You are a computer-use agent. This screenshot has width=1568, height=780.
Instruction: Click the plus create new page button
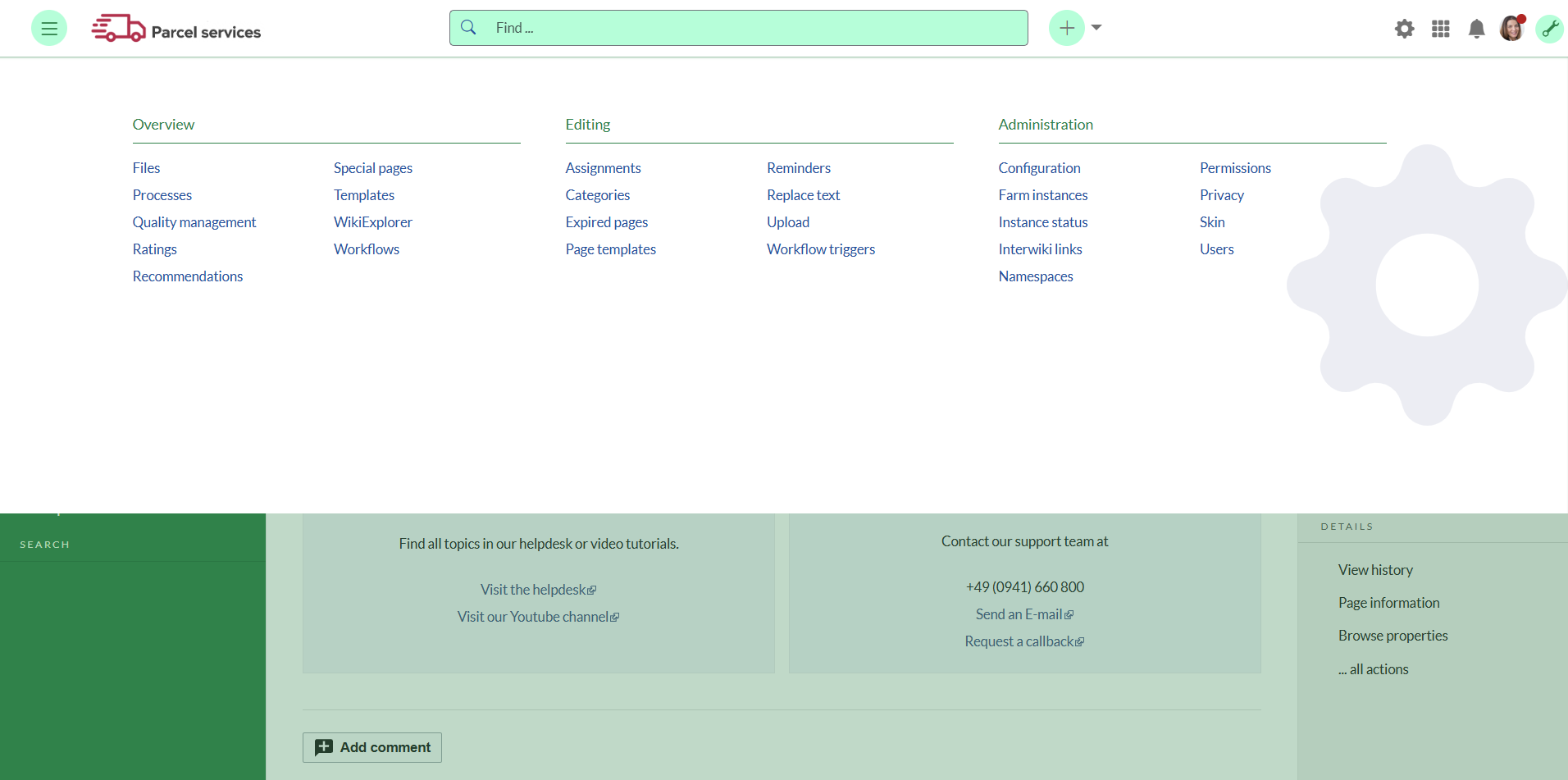tap(1066, 29)
